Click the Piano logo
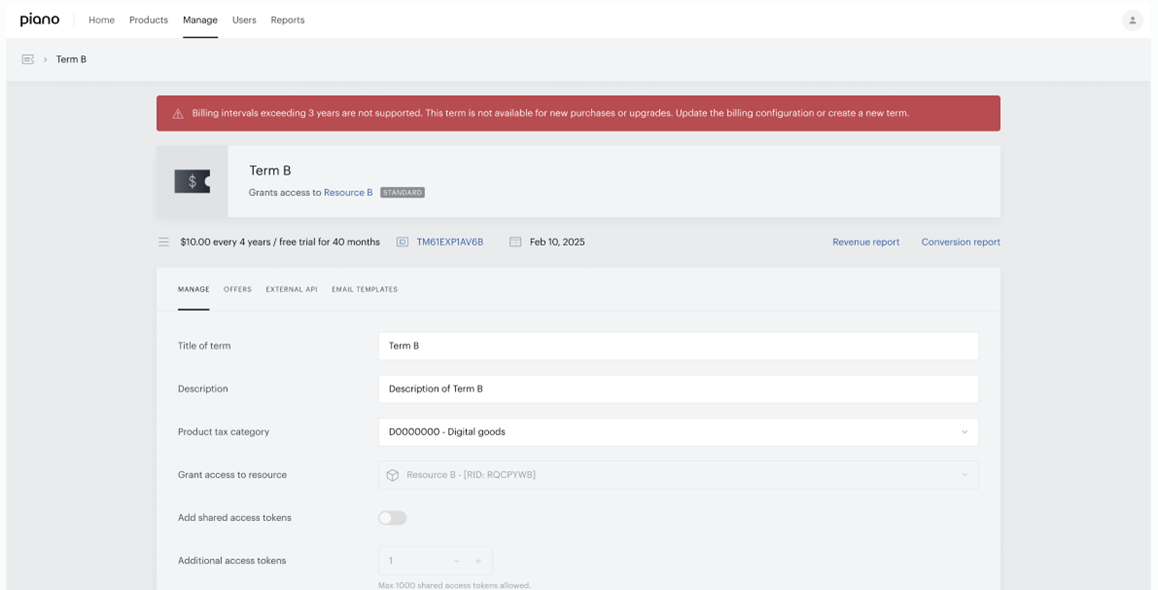 (x=40, y=20)
